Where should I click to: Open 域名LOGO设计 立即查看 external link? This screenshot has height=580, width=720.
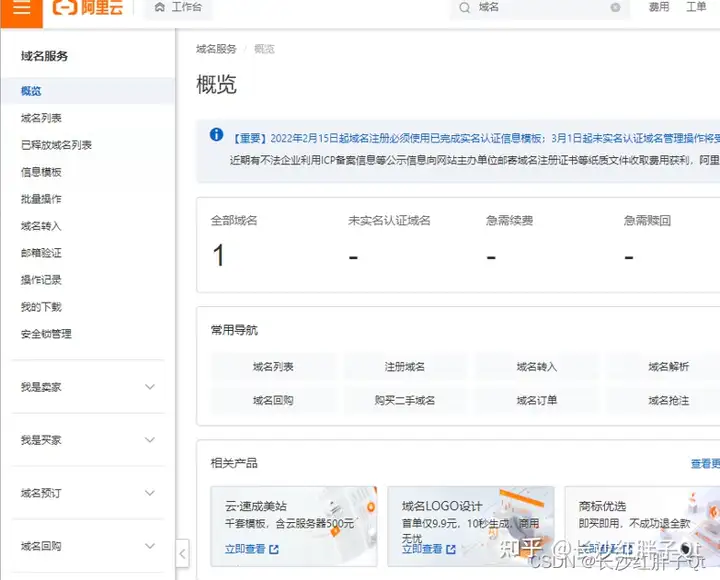pyautogui.click(x=429, y=549)
